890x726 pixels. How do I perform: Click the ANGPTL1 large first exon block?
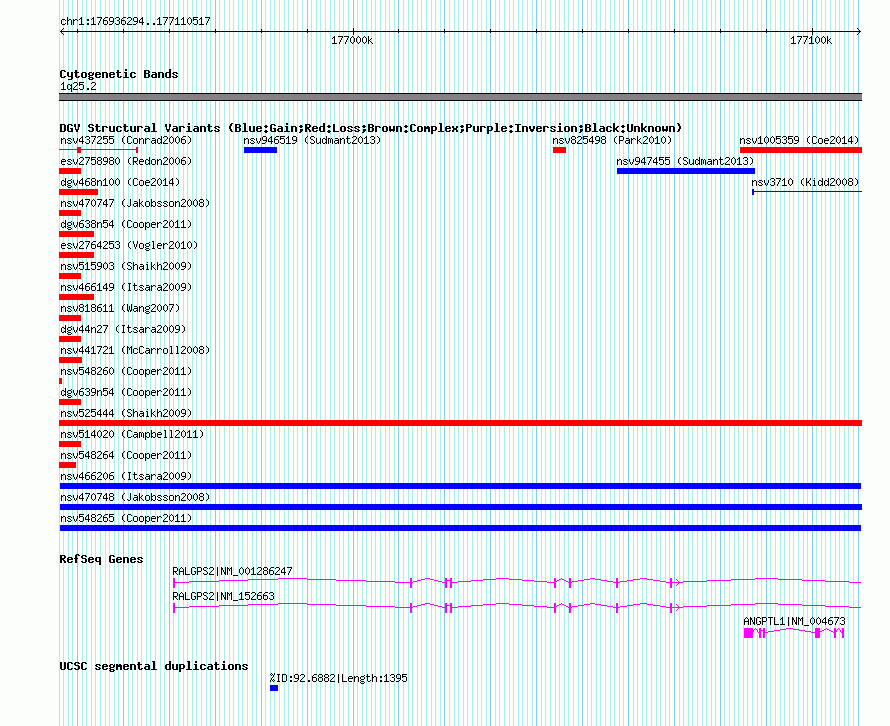point(748,633)
